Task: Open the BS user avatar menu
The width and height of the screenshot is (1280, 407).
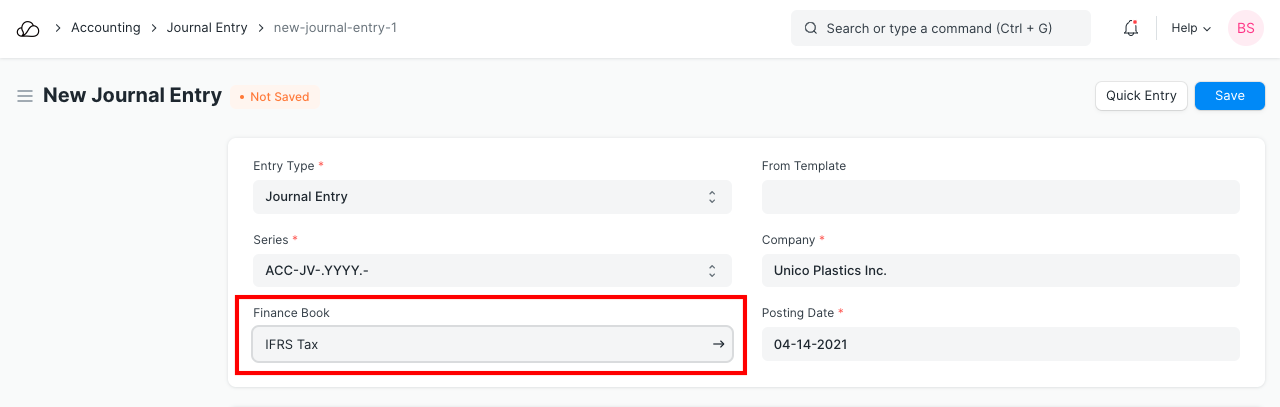Action: pos(1245,28)
